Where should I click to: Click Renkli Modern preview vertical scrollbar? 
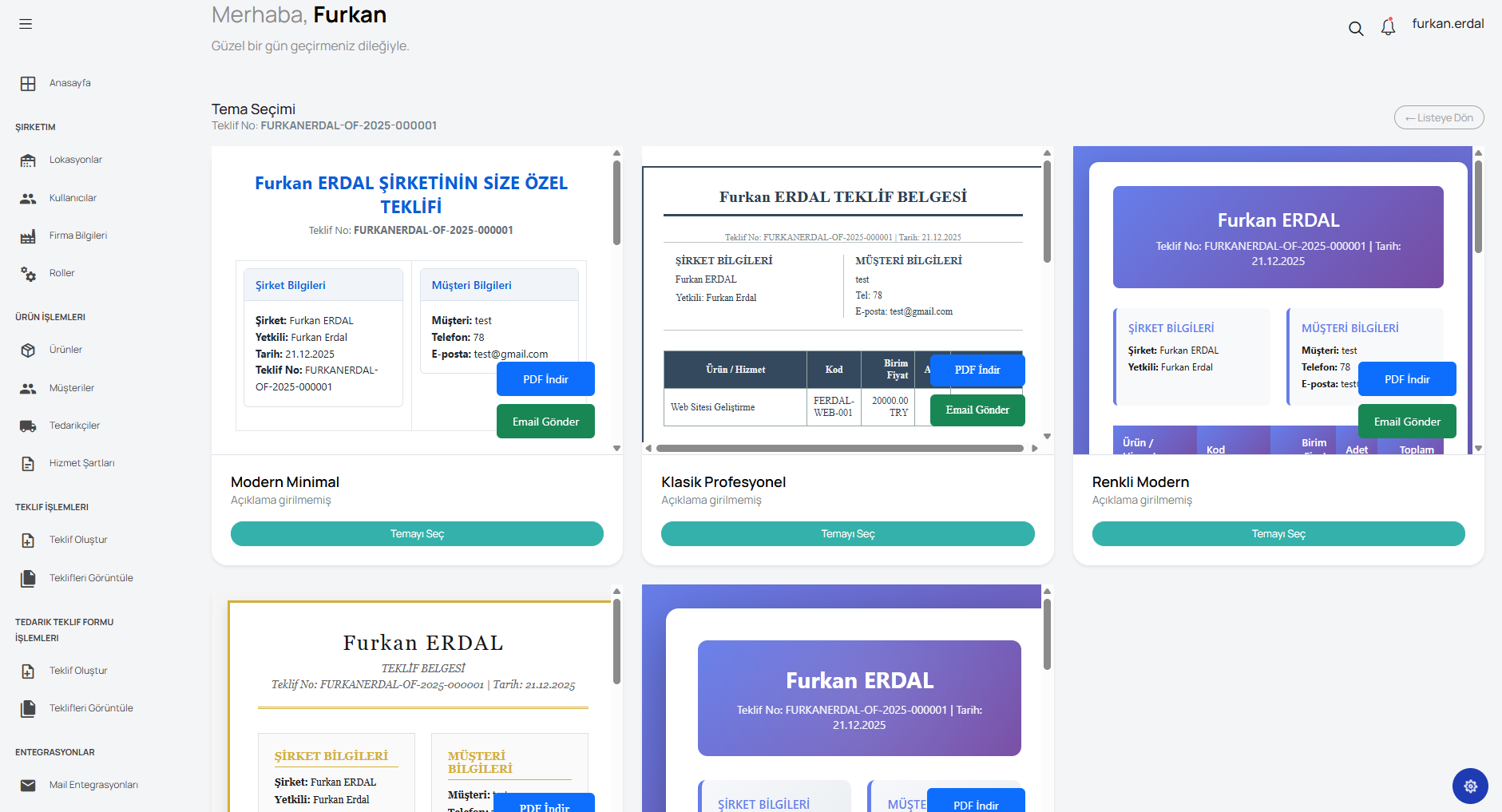pyautogui.click(x=1479, y=207)
